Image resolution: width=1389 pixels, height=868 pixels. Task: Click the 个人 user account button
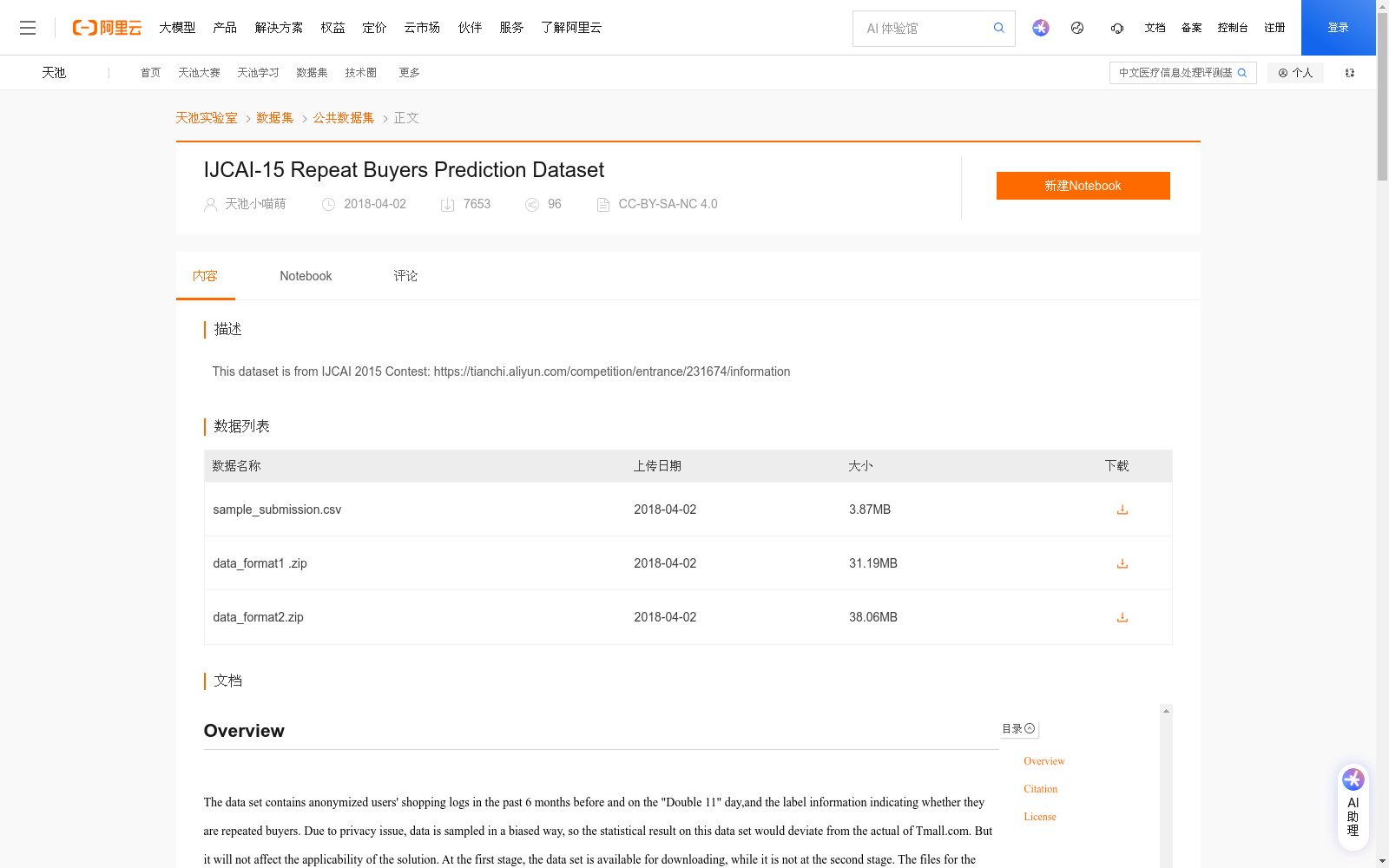tap(1295, 73)
